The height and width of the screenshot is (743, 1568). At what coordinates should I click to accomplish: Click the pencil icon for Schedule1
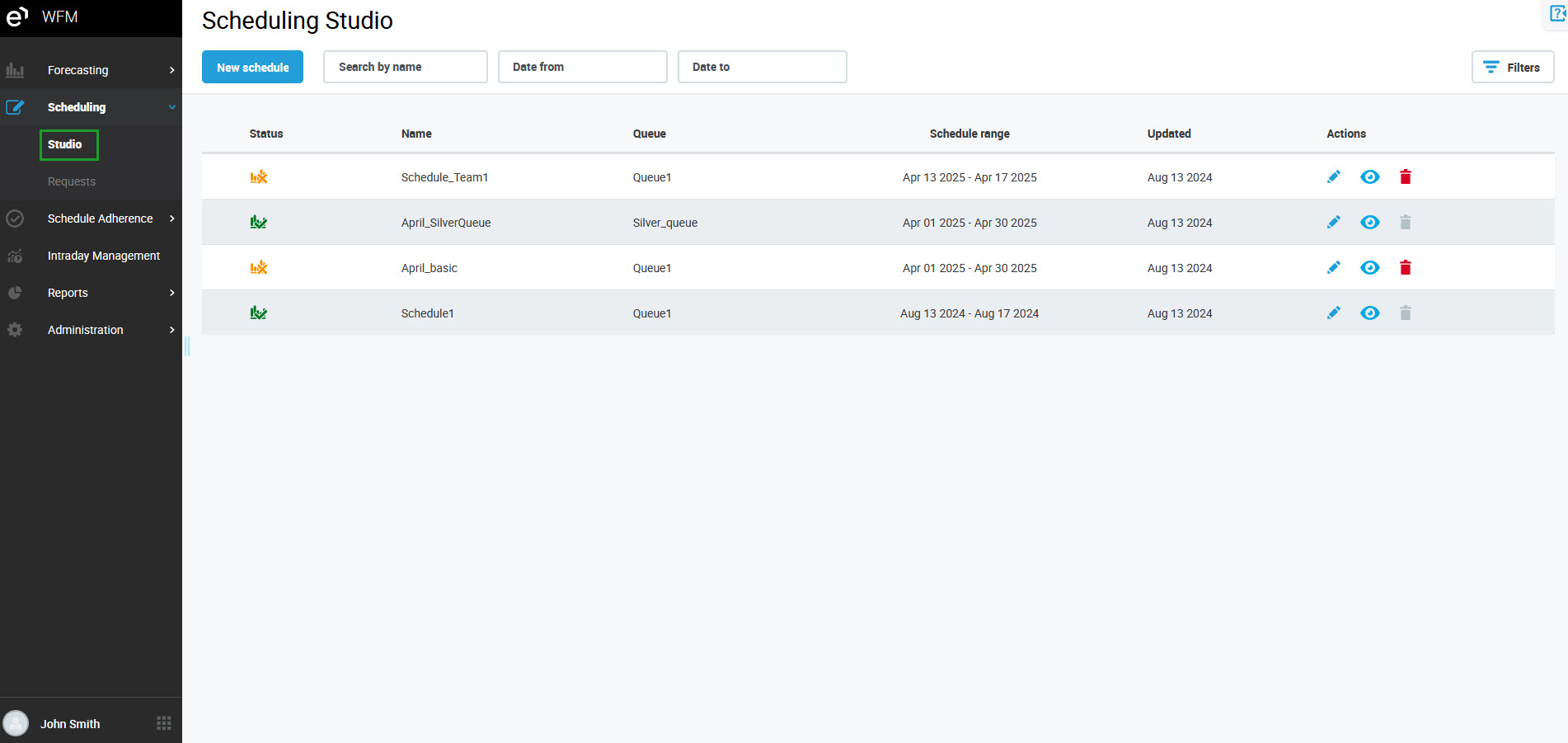[1333, 313]
